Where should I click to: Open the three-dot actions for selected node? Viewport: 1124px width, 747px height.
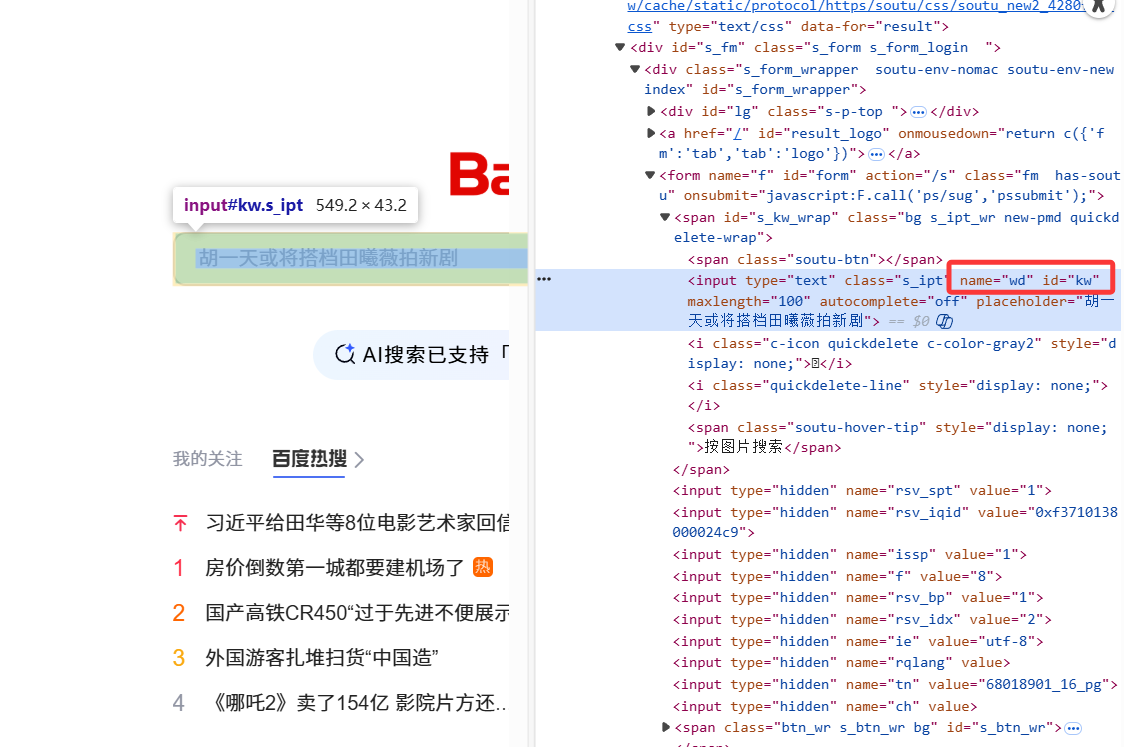click(544, 279)
